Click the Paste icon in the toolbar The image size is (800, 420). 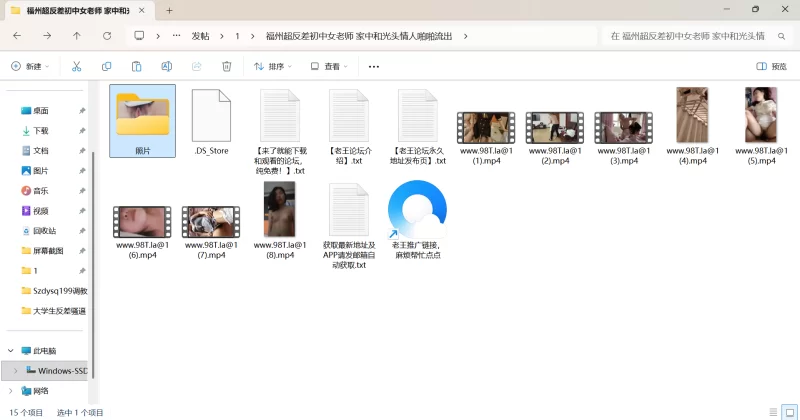tap(136, 66)
